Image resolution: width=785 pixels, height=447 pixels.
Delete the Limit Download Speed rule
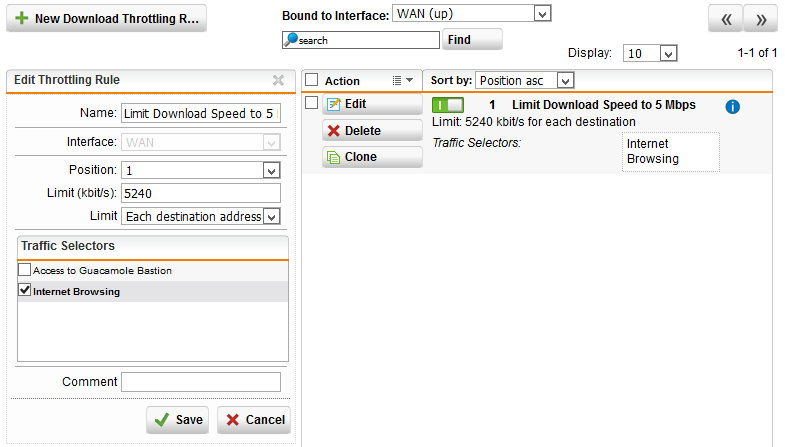coord(372,131)
